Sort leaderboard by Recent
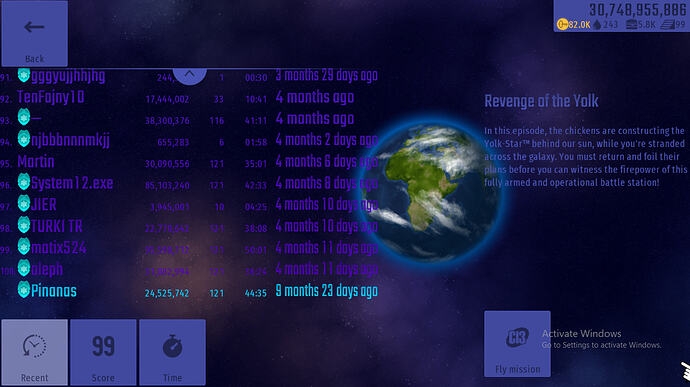This screenshot has height=387, width=690. pos(34,352)
